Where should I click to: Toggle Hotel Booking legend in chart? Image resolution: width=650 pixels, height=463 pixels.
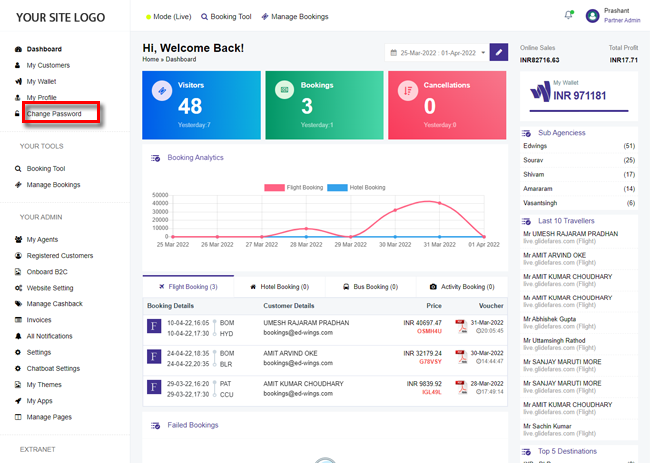click(x=356, y=187)
